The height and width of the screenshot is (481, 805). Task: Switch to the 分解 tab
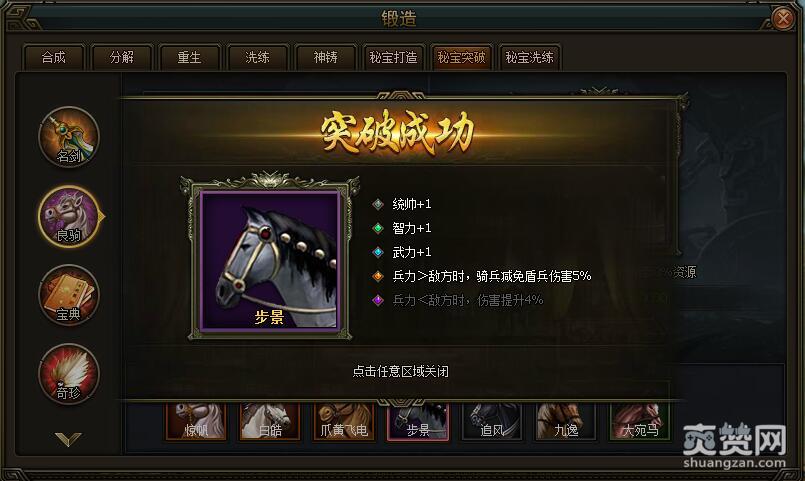click(x=122, y=57)
